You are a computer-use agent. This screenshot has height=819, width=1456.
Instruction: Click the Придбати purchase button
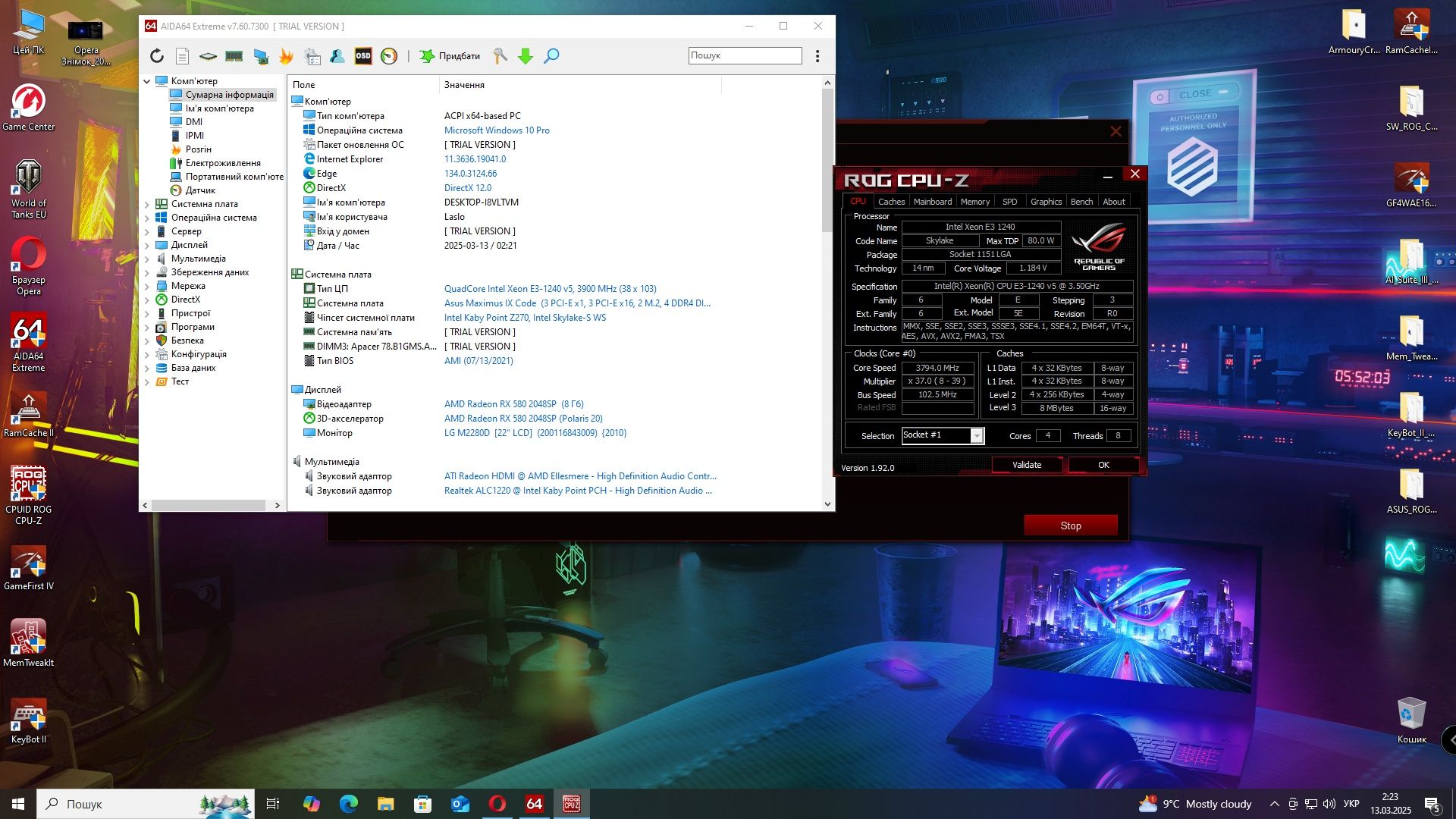coord(450,56)
